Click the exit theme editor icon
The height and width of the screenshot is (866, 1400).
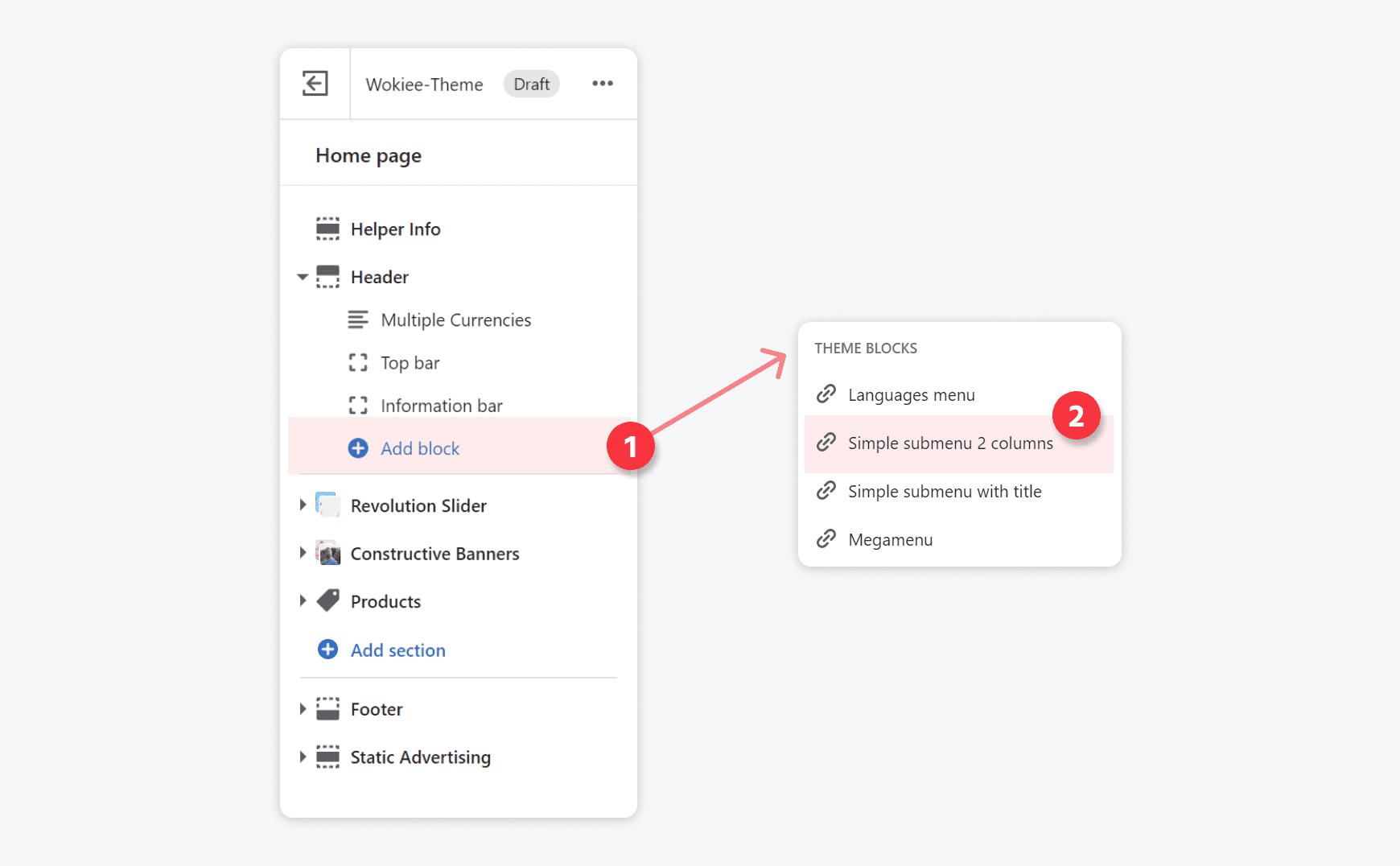pos(315,84)
